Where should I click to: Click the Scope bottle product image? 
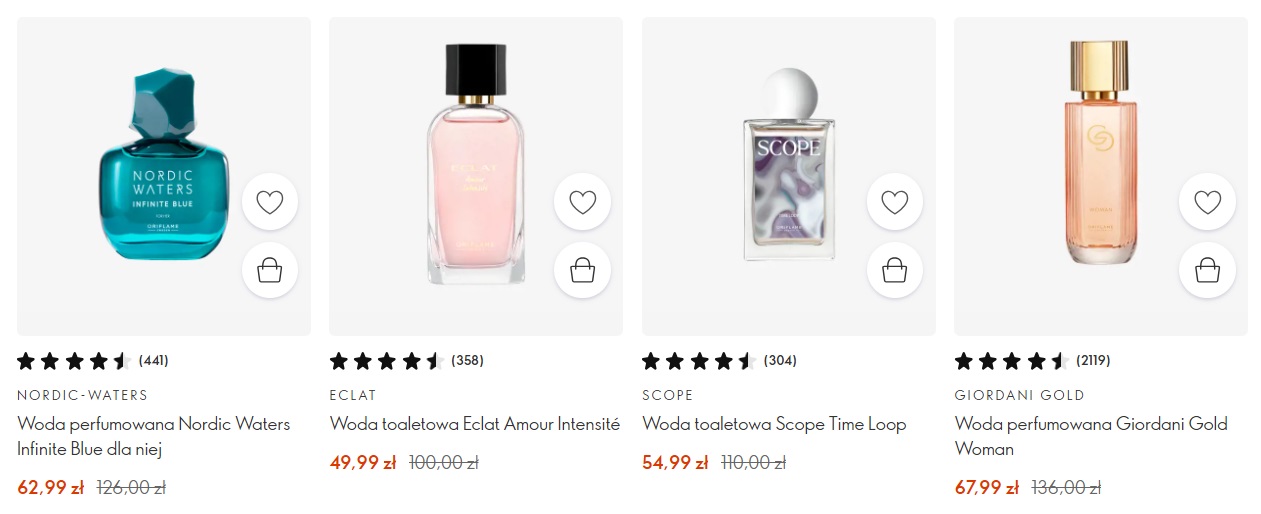[788, 165]
